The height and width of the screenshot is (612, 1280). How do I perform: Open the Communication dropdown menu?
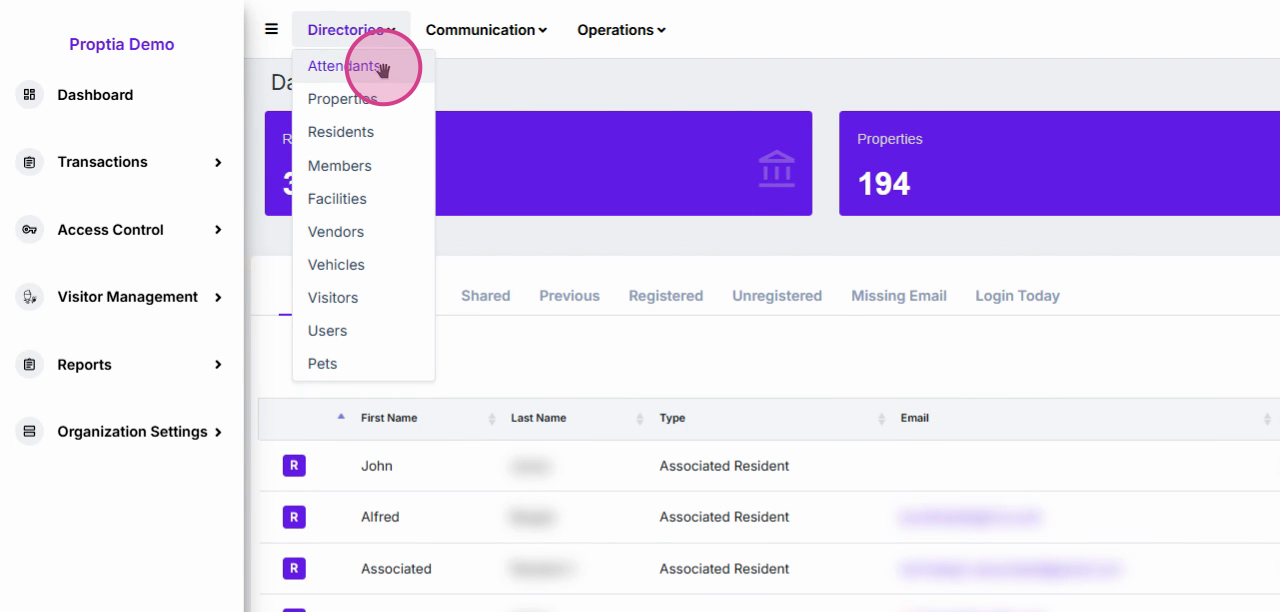click(486, 30)
